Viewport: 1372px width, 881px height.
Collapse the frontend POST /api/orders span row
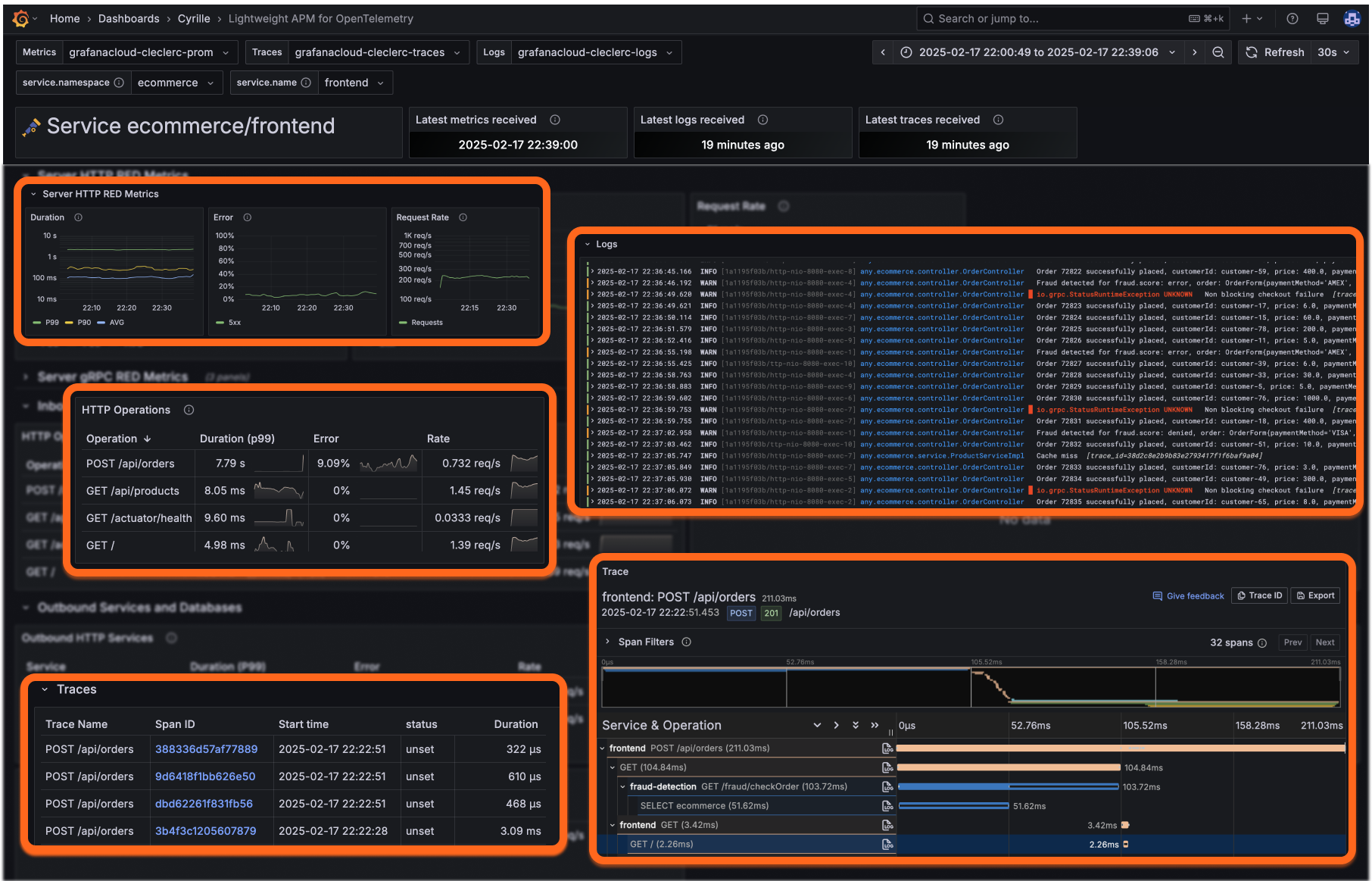tap(603, 748)
